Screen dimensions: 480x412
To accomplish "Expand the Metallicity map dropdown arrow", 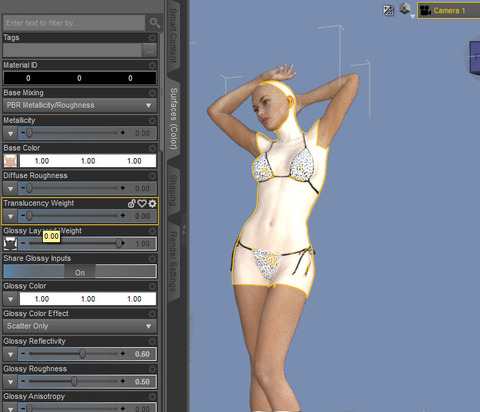I will click(11, 133).
